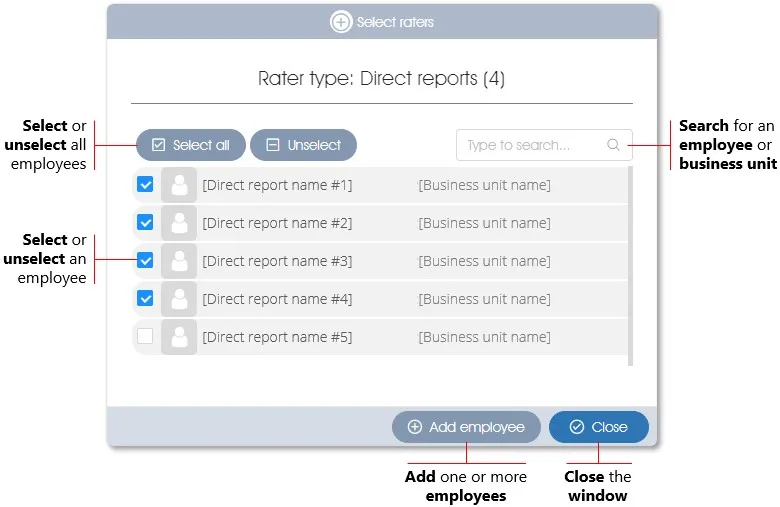Close the Select raters window

point(598,427)
